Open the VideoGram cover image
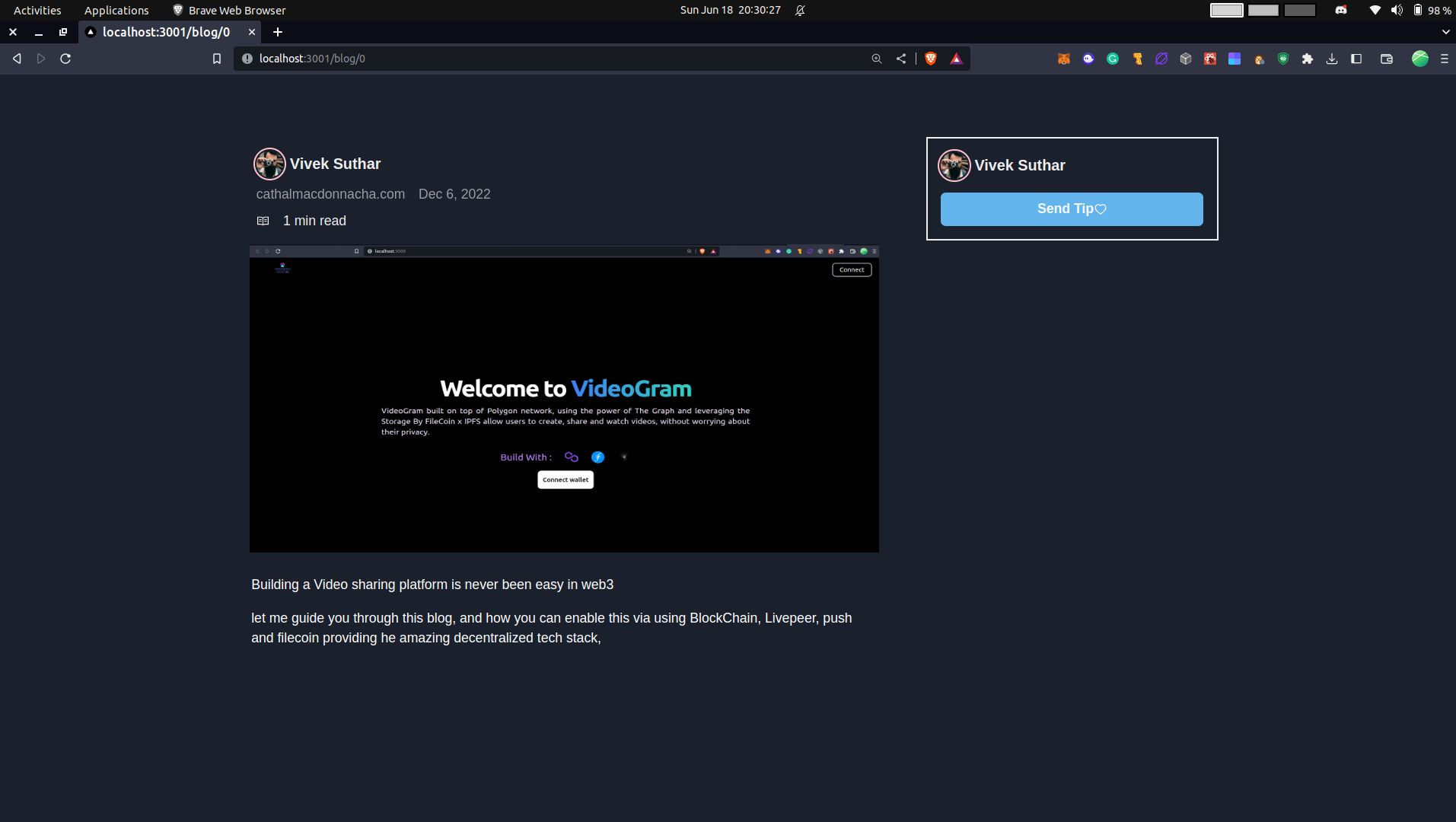 (564, 399)
